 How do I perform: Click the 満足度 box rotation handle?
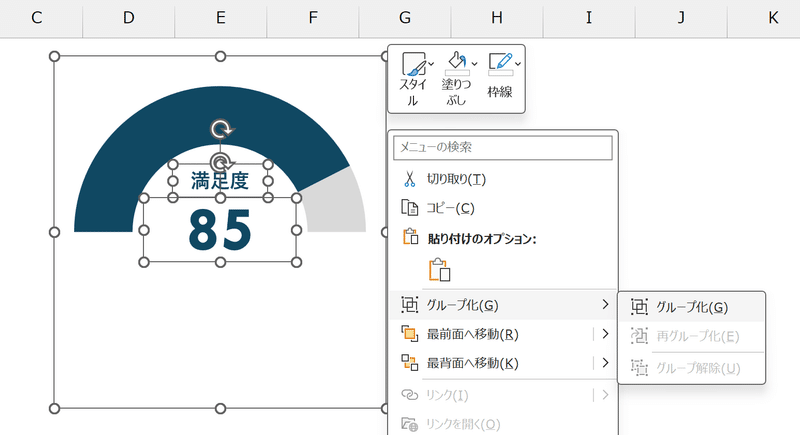221,163
